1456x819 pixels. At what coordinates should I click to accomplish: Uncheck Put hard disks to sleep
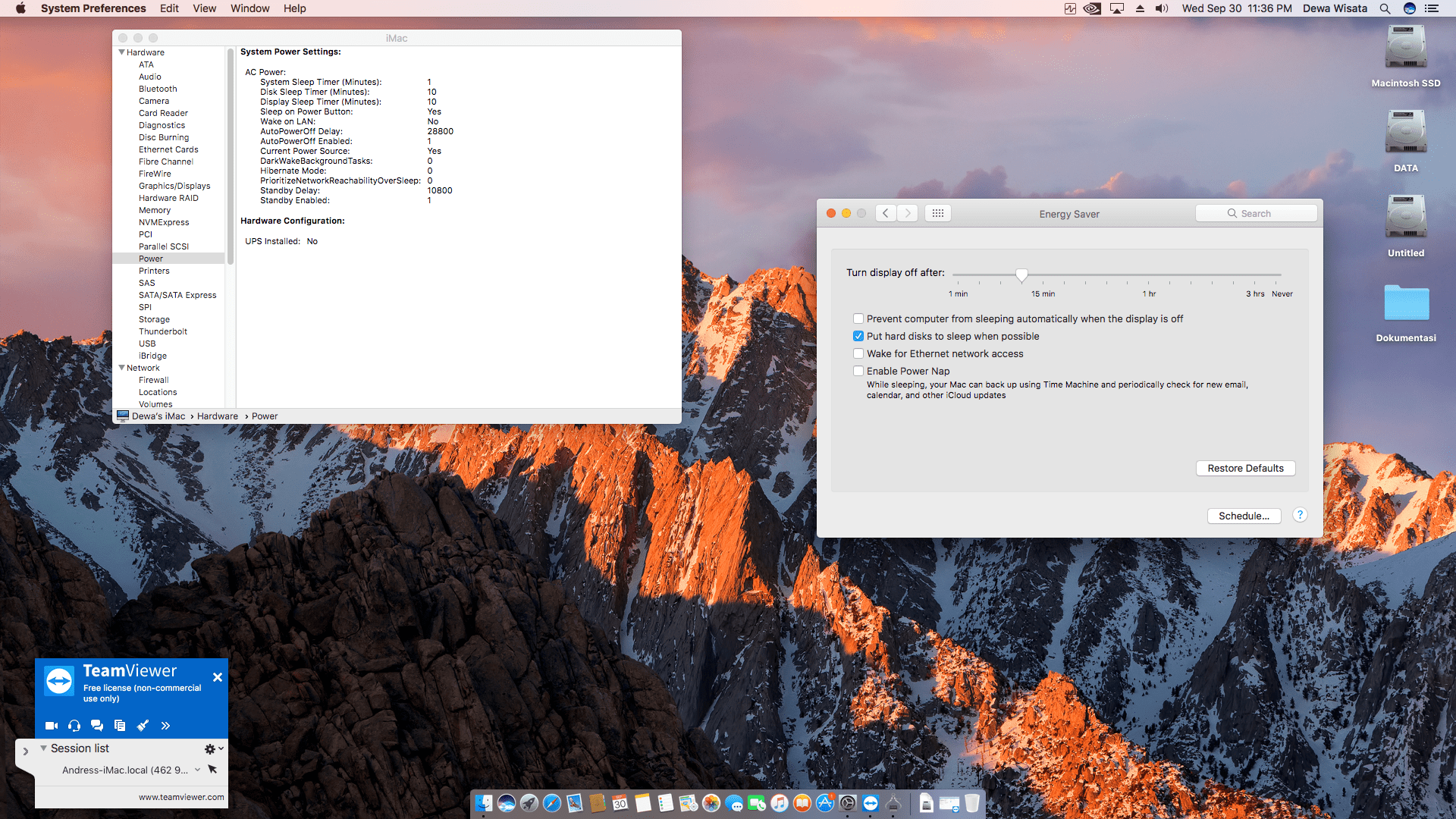pyautogui.click(x=858, y=336)
